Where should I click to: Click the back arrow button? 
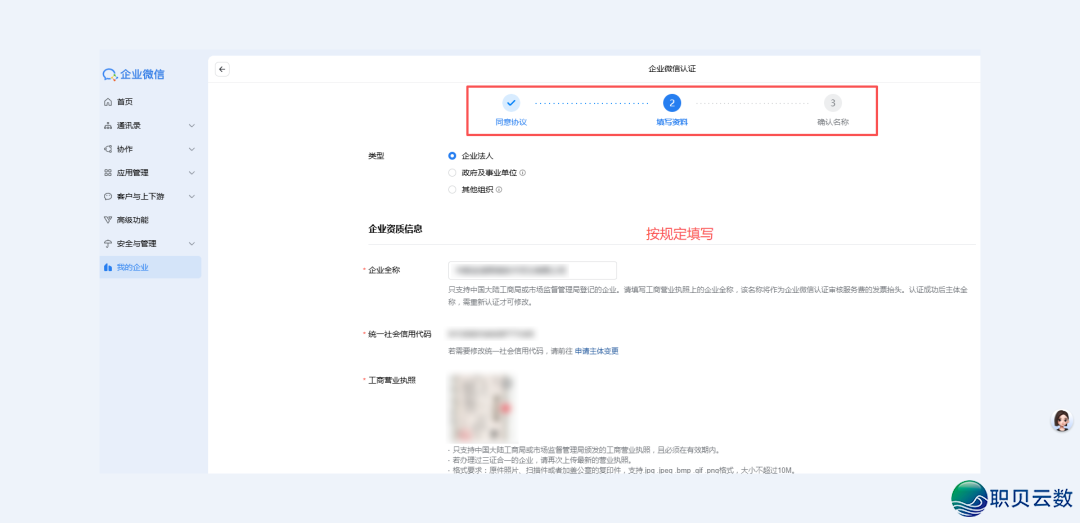click(222, 69)
